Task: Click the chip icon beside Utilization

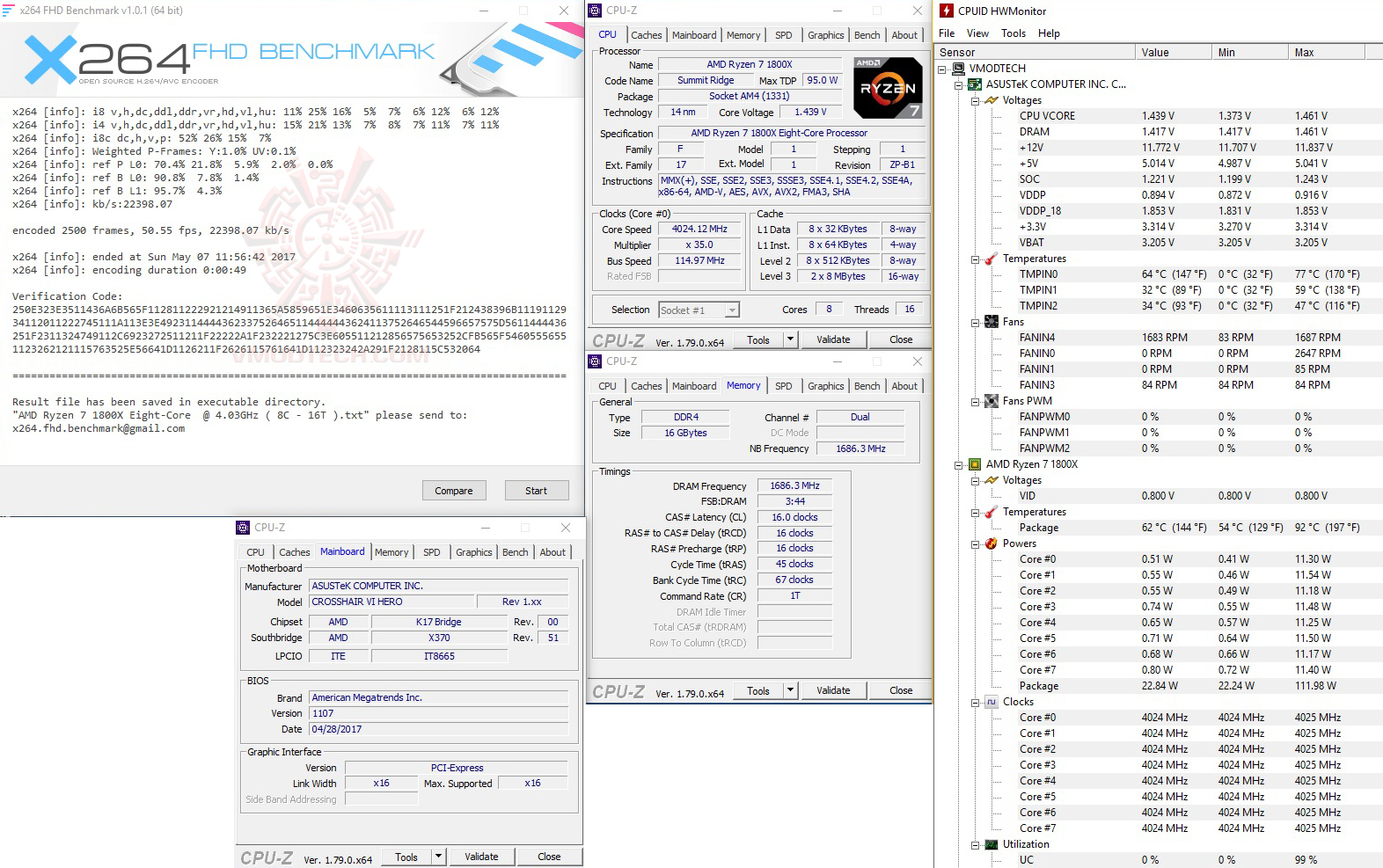Action: [x=992, y=844]
